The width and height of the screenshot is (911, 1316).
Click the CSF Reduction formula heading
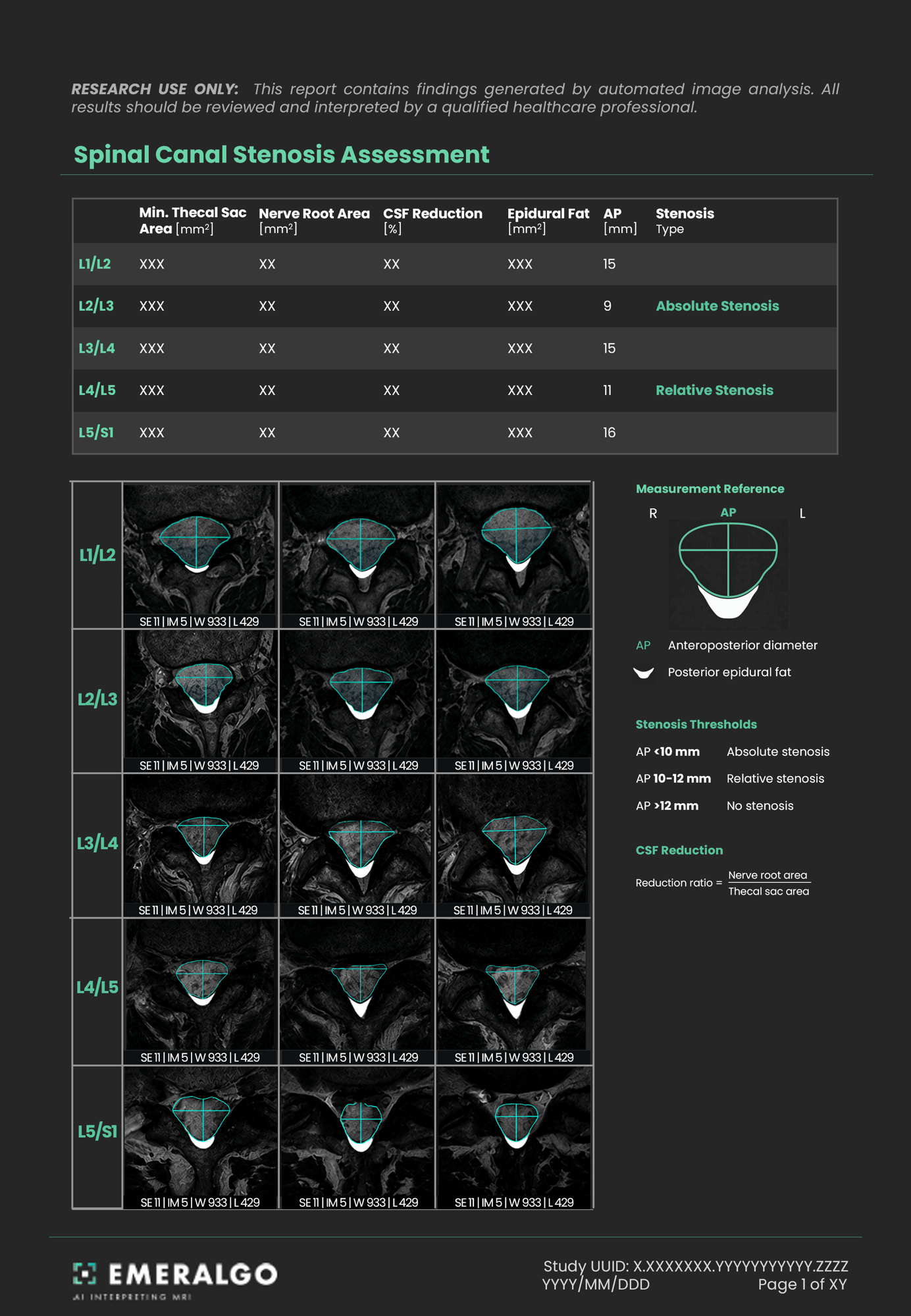pyautogui.click(x=679, y=850)
